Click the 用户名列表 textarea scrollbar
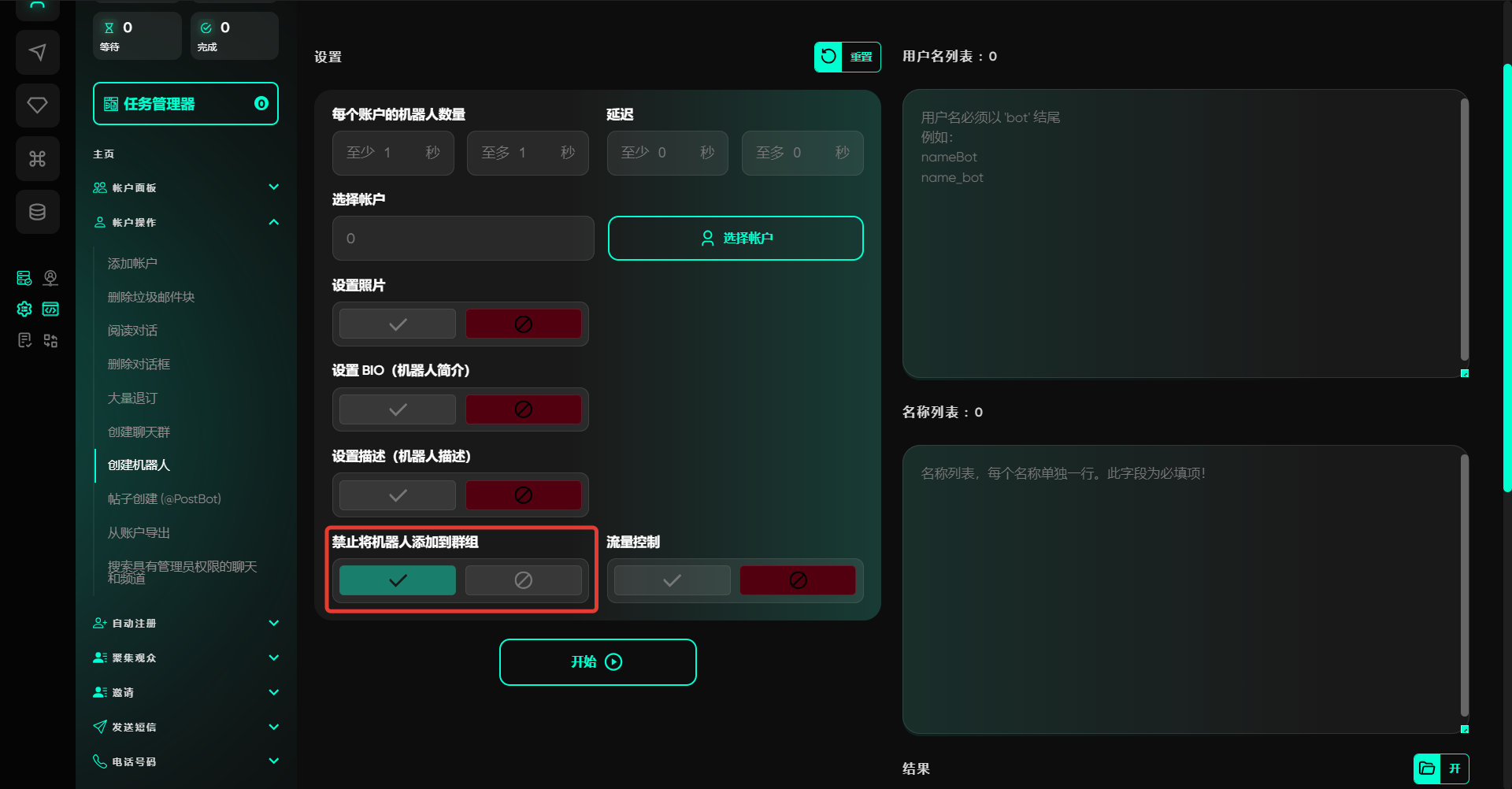Image resolution: width=1512 pixels, height=789 pixels. [x=1464, y=228]
